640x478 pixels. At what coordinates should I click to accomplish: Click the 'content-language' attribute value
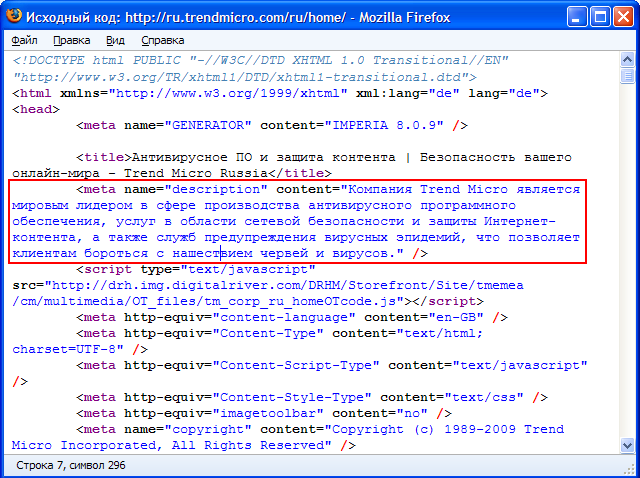(x=284, y=317)
